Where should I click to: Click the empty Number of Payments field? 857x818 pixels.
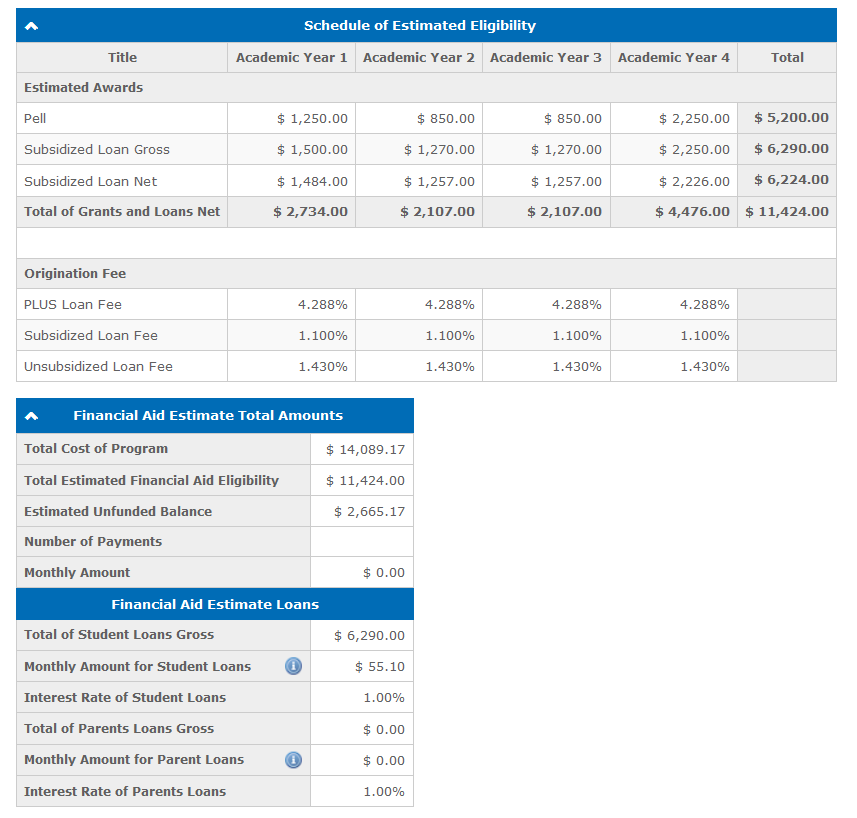362,542
